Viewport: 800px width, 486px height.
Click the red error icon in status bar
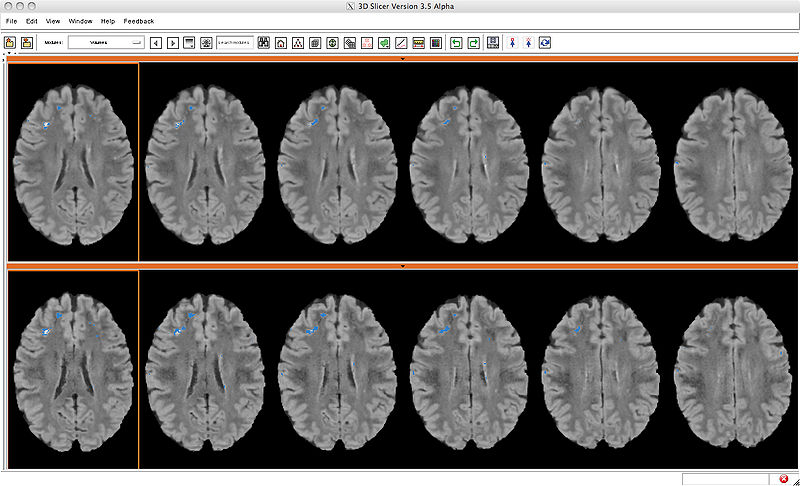[783, 479]
